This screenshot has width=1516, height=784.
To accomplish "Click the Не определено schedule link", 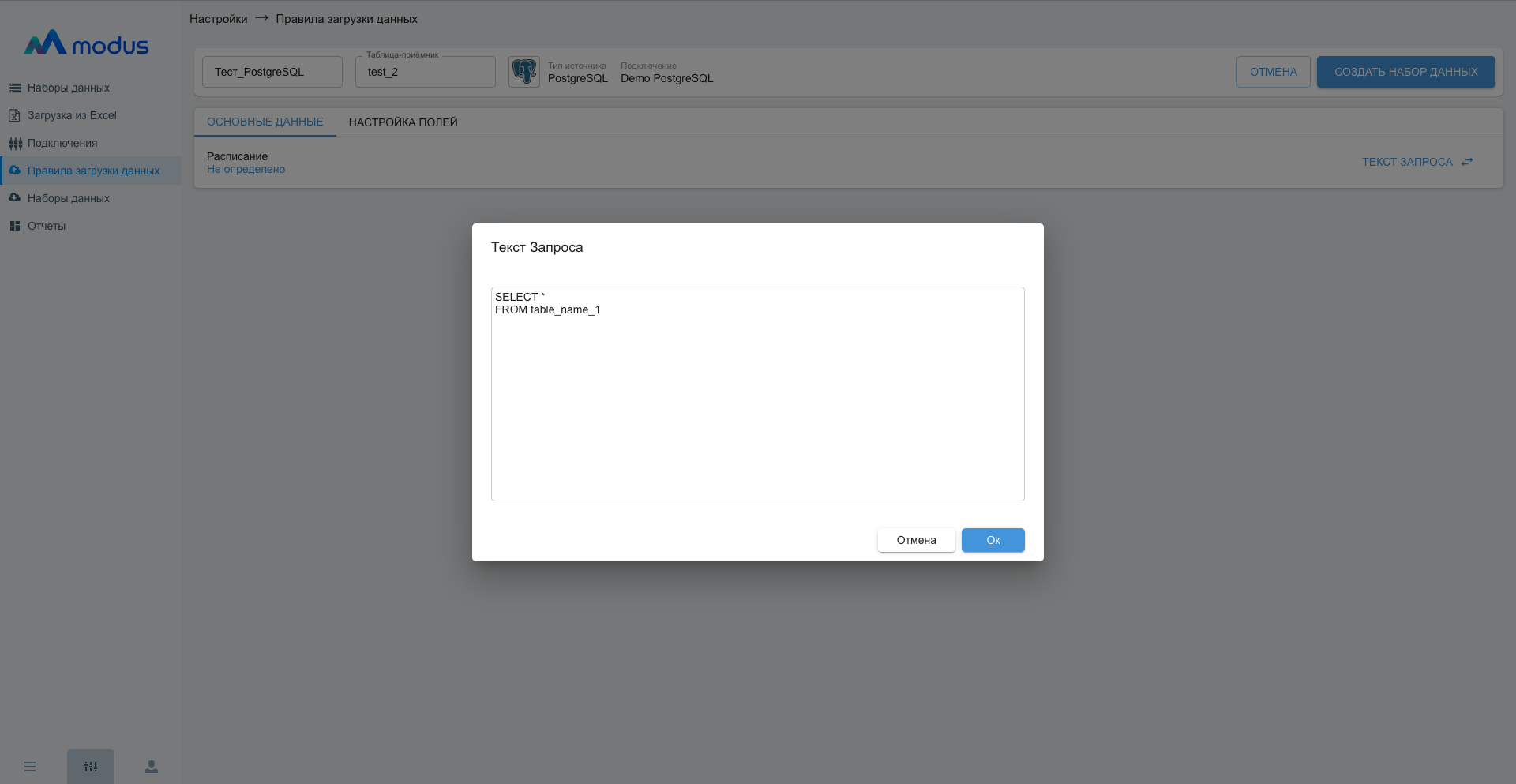I will (x=246, y=170).
